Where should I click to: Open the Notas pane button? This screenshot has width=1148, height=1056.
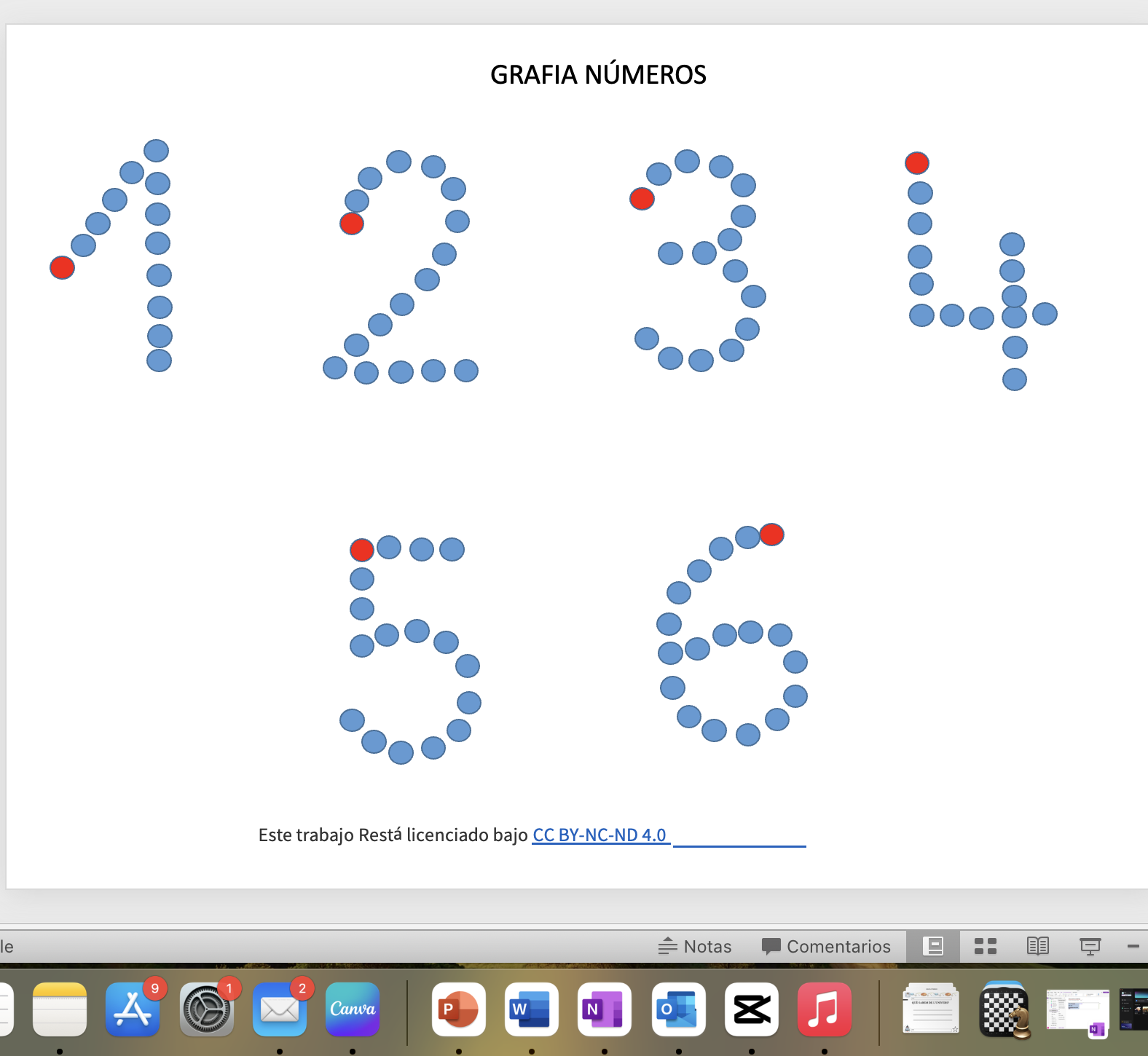(x=695, y=946)
